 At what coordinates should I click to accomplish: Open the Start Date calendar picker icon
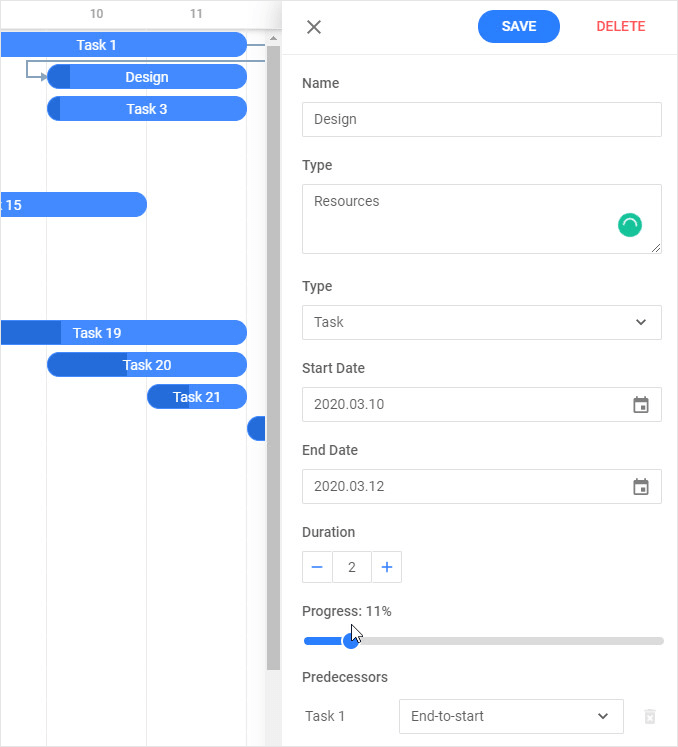click(x=641, y=404)
